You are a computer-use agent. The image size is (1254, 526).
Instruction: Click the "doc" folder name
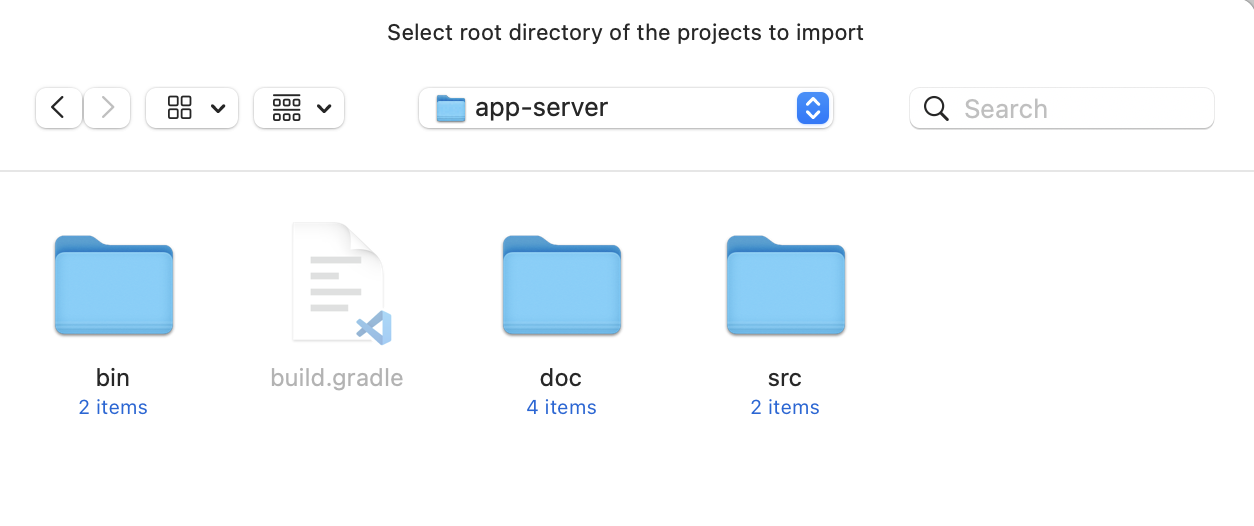tap(561, 377)
